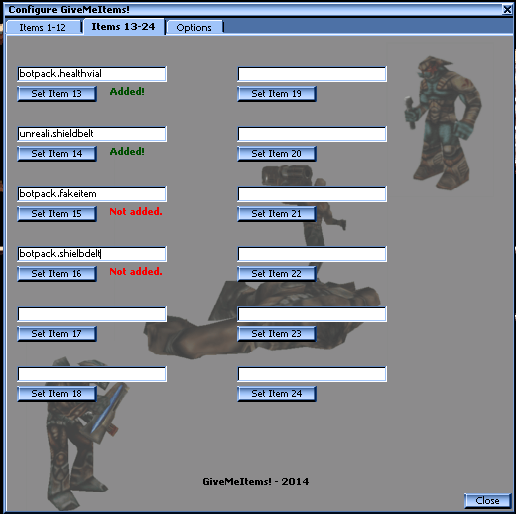Image resolution: width=516 pixels, height=514 pixels.
Task: Click the Set Item 23 button
Action: coord(277,334)
